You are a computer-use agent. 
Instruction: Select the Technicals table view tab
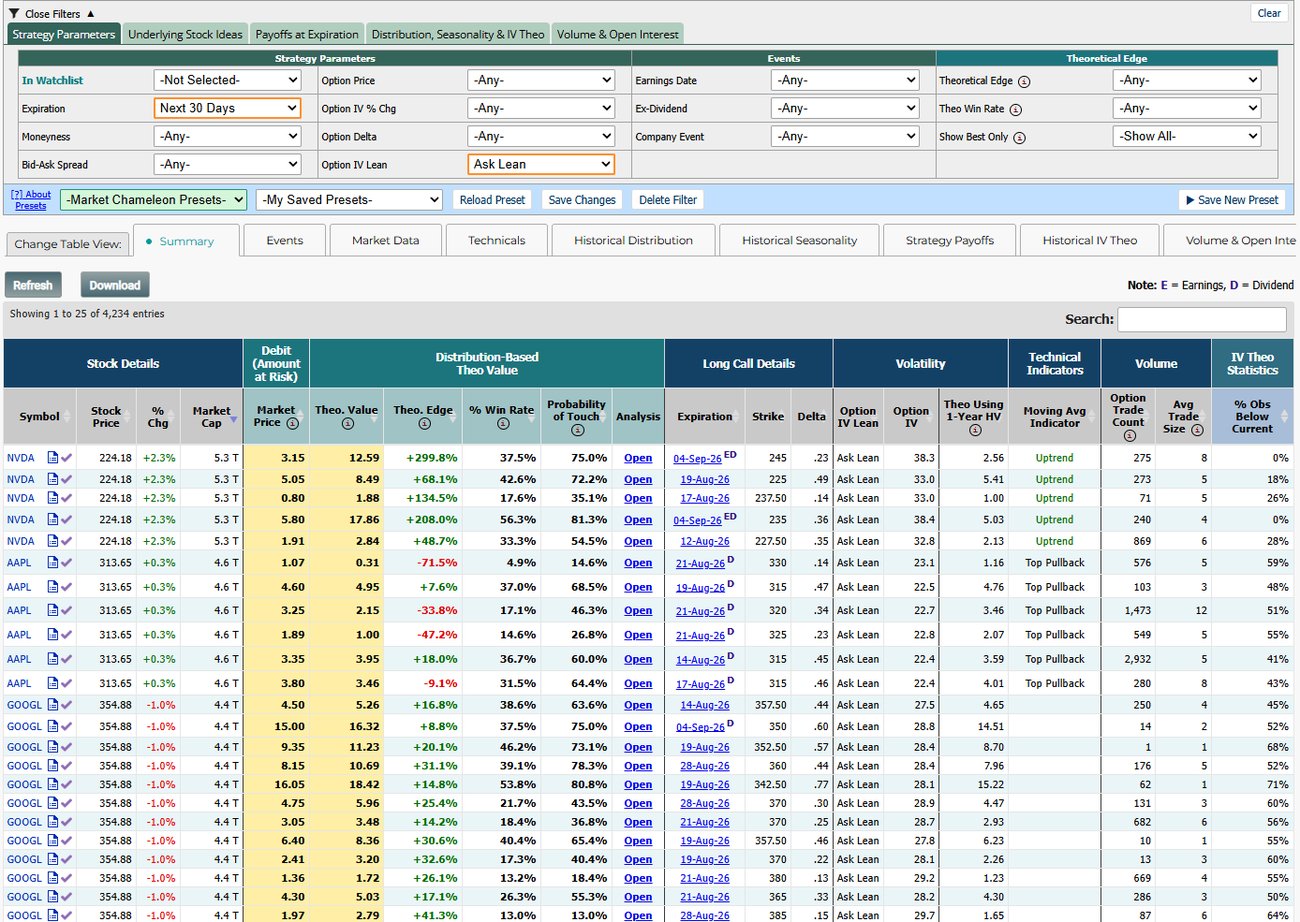tap(497, 241)
